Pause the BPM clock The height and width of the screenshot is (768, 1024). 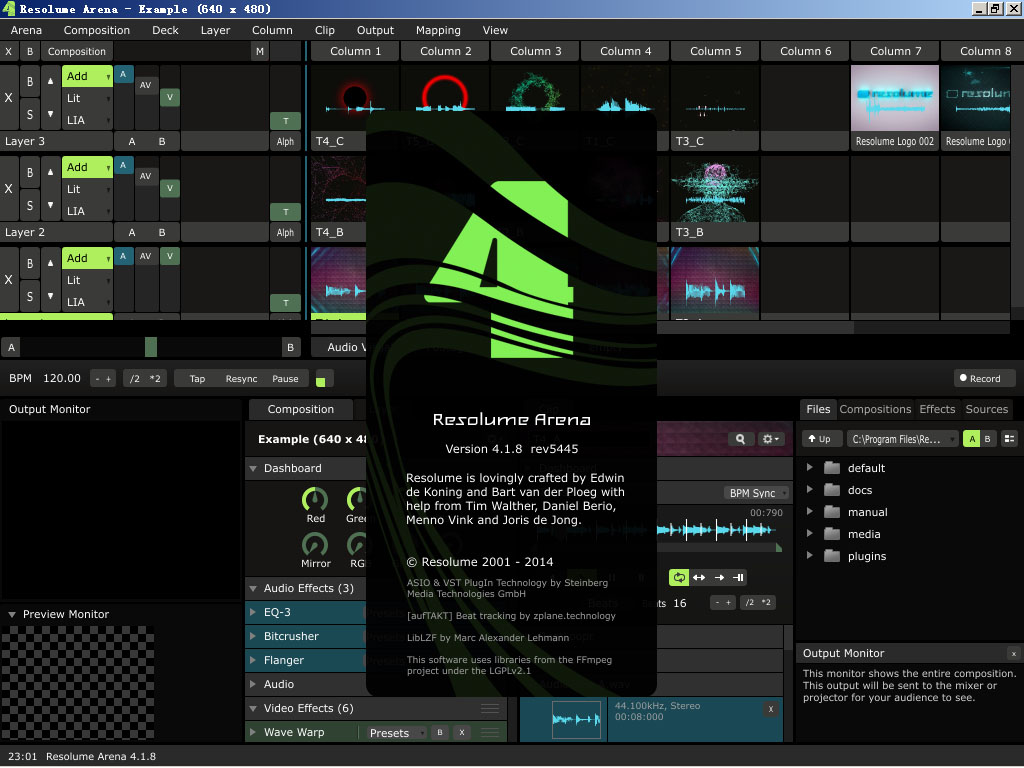(285, 379)
